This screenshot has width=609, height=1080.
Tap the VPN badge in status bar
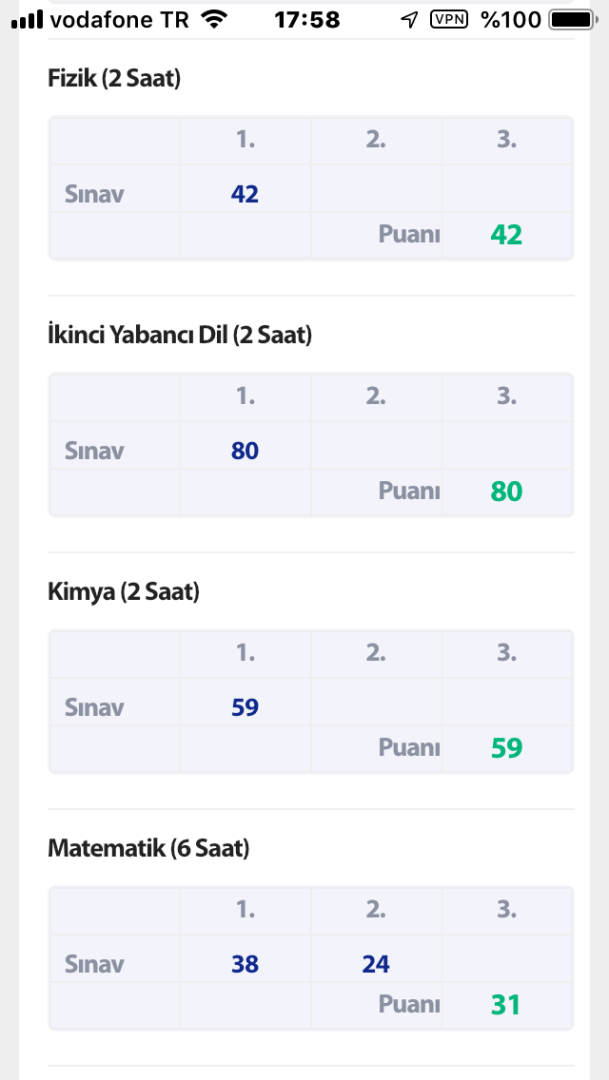pyautogui.click(x=449, y=19)
